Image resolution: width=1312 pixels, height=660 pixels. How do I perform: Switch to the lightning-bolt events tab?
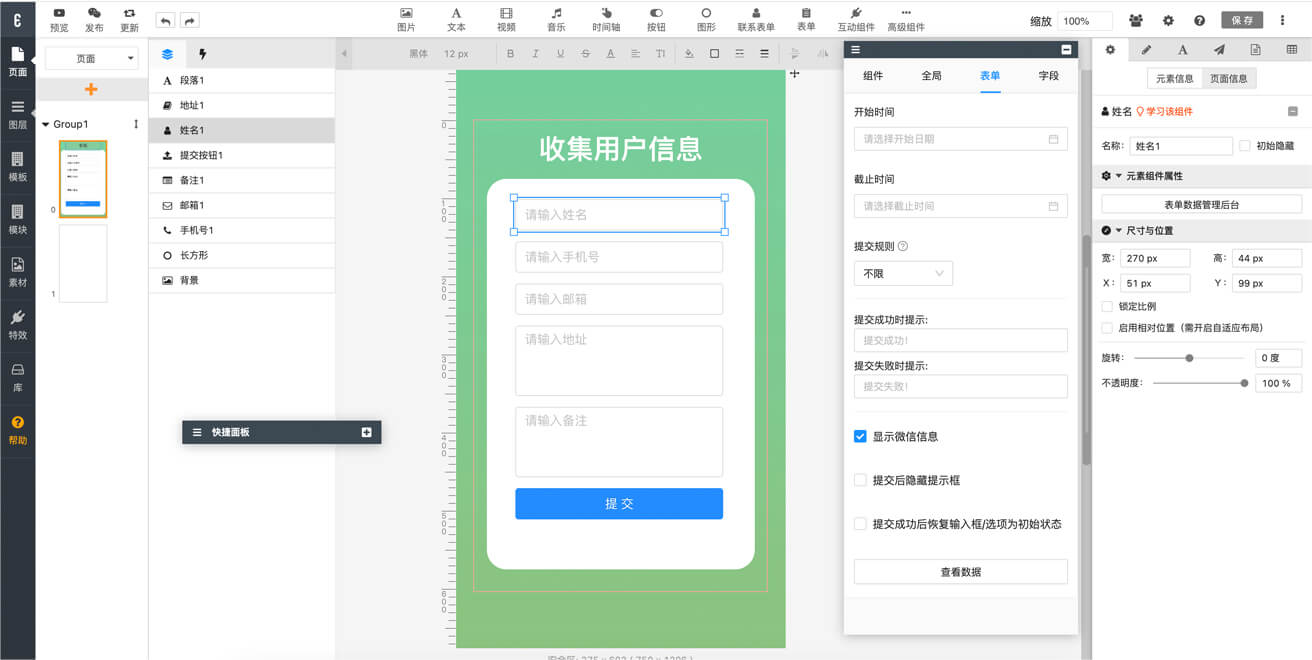(203, 54)
